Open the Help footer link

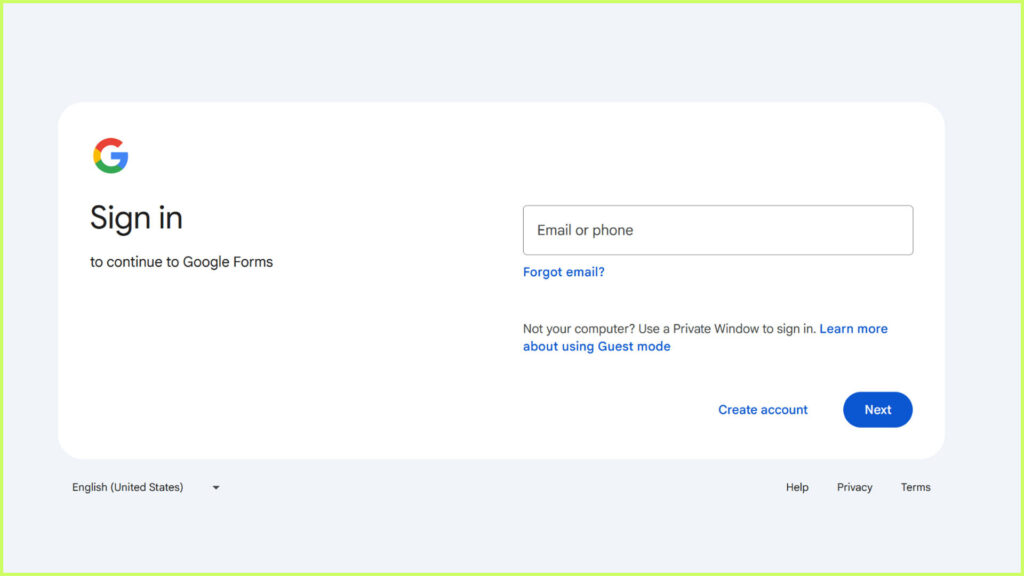(797, 487)
